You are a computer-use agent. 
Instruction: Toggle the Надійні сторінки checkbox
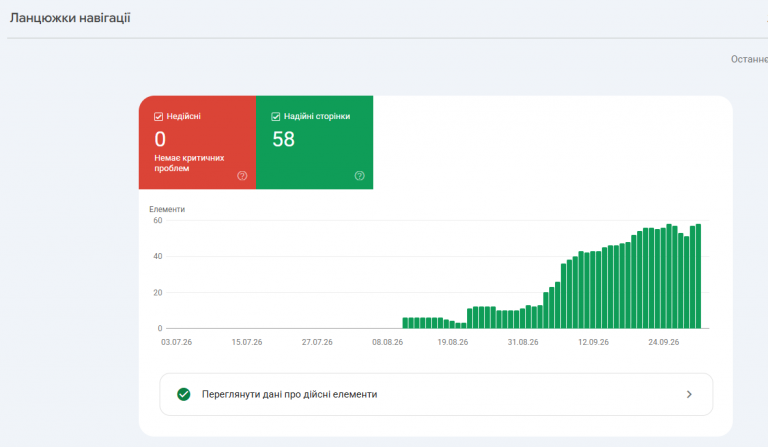tap(276, 117)
